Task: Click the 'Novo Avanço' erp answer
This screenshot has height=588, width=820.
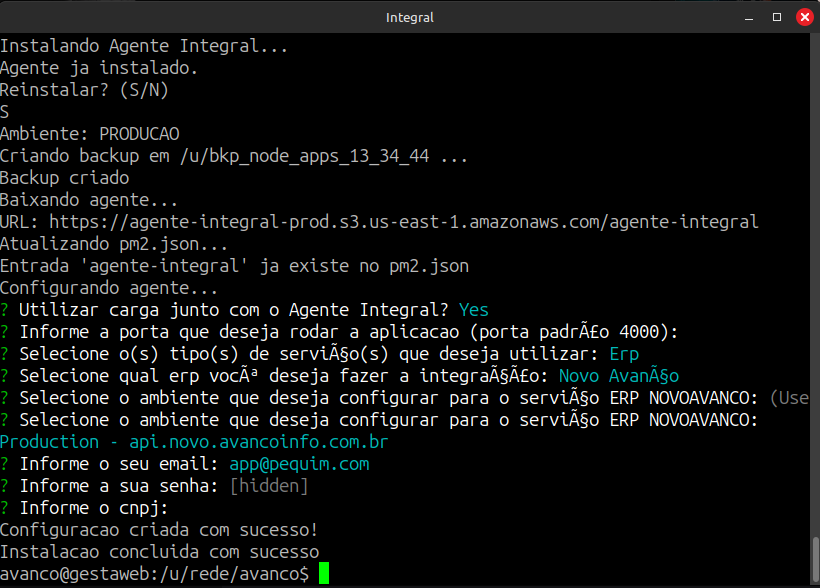Action: pyautogui.click(x=619, y=376)
